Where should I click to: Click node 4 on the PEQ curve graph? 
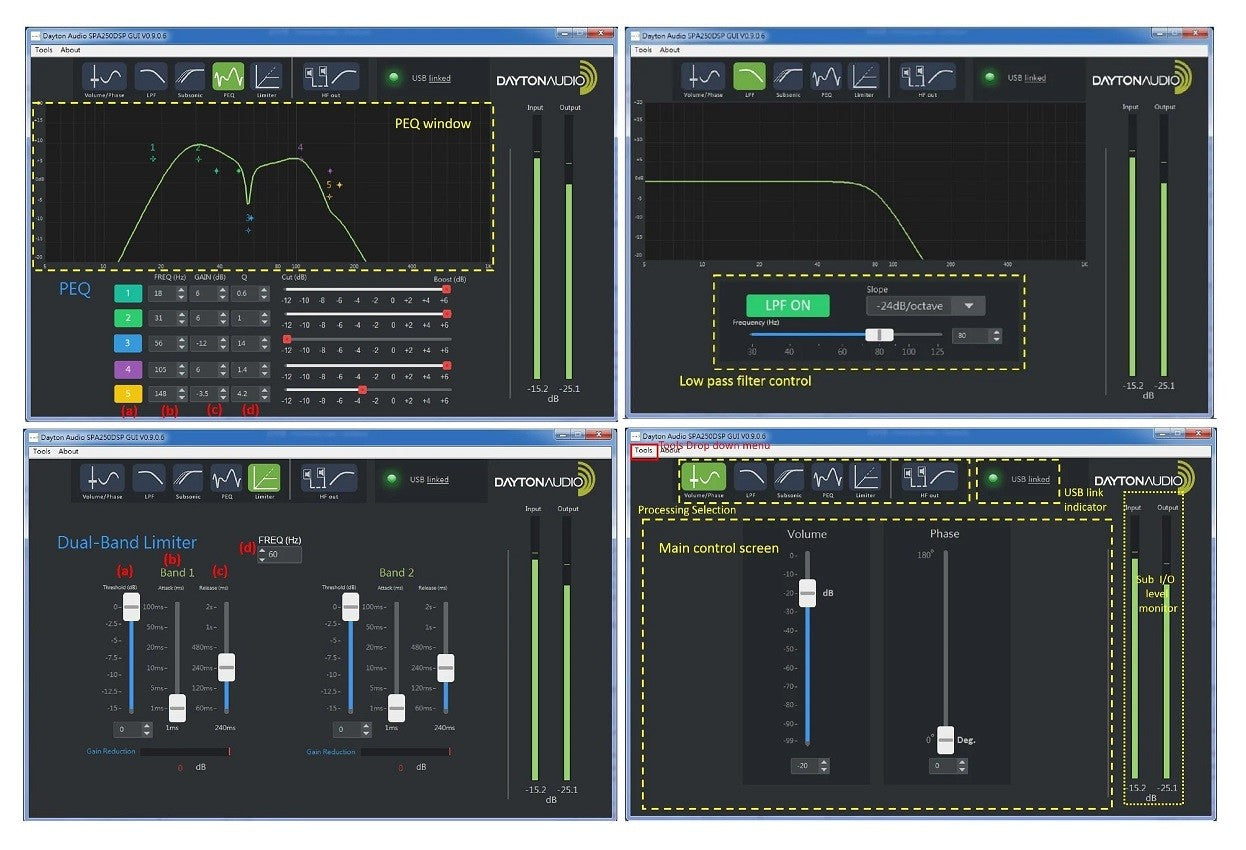coord(301,148)
